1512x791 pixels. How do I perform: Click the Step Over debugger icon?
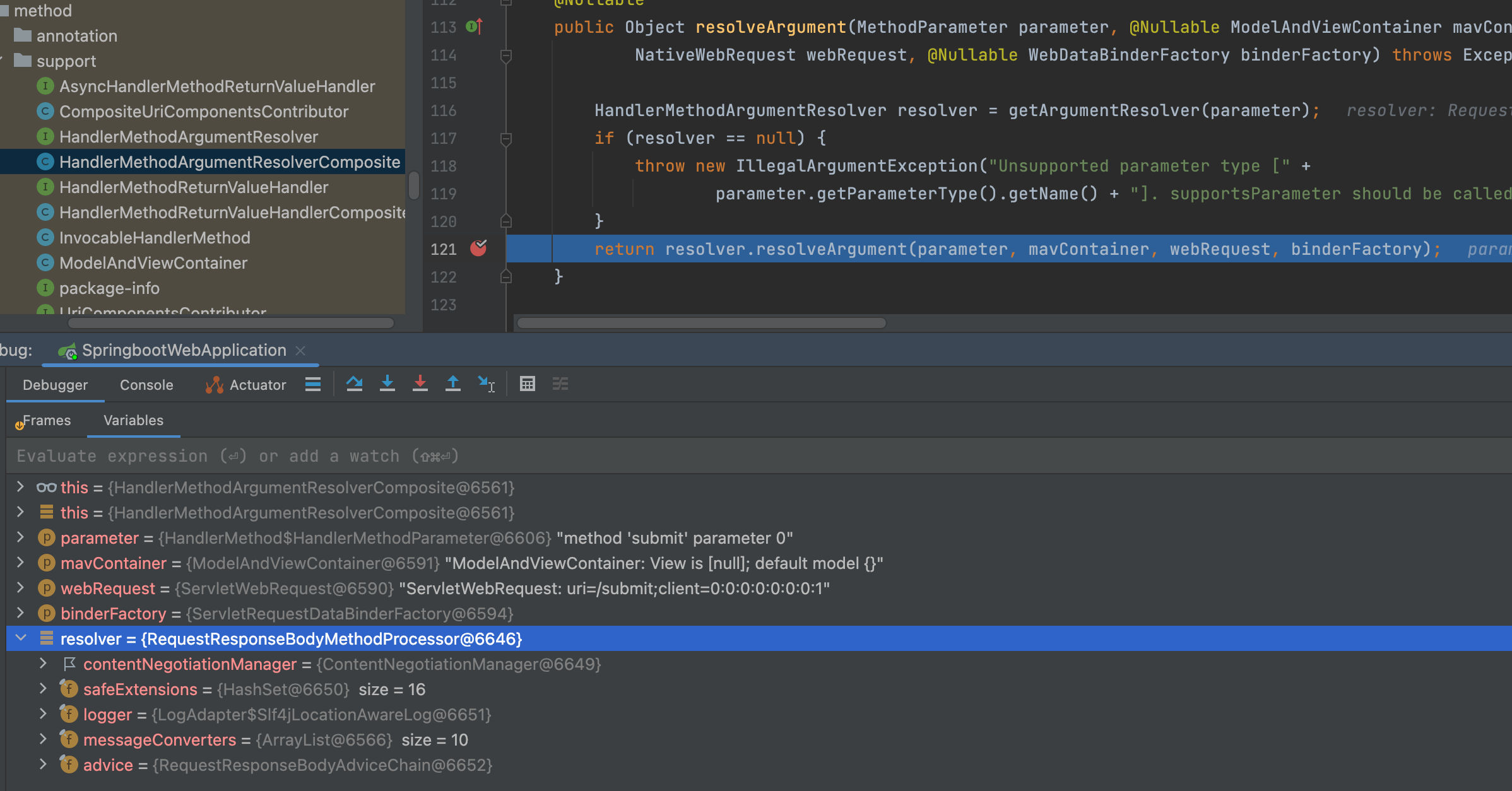pyautogui.click(x=354, y=384)
